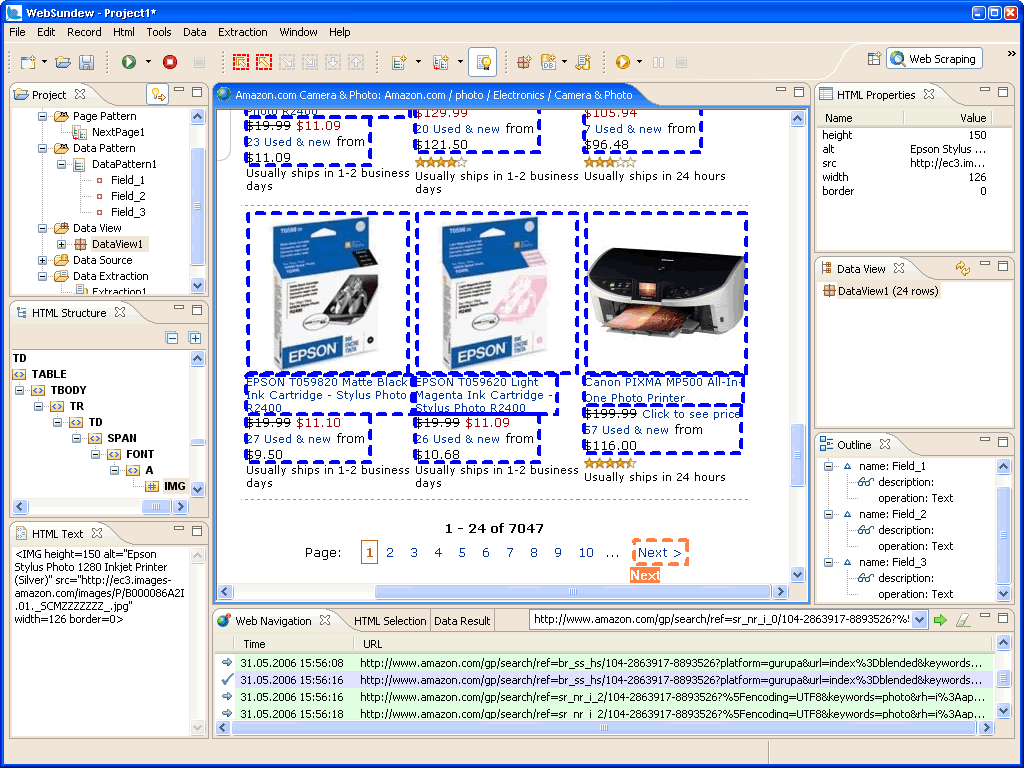Click the refresh icon in Data View panel
The image size is (1024, 768).
coord(963,268)
